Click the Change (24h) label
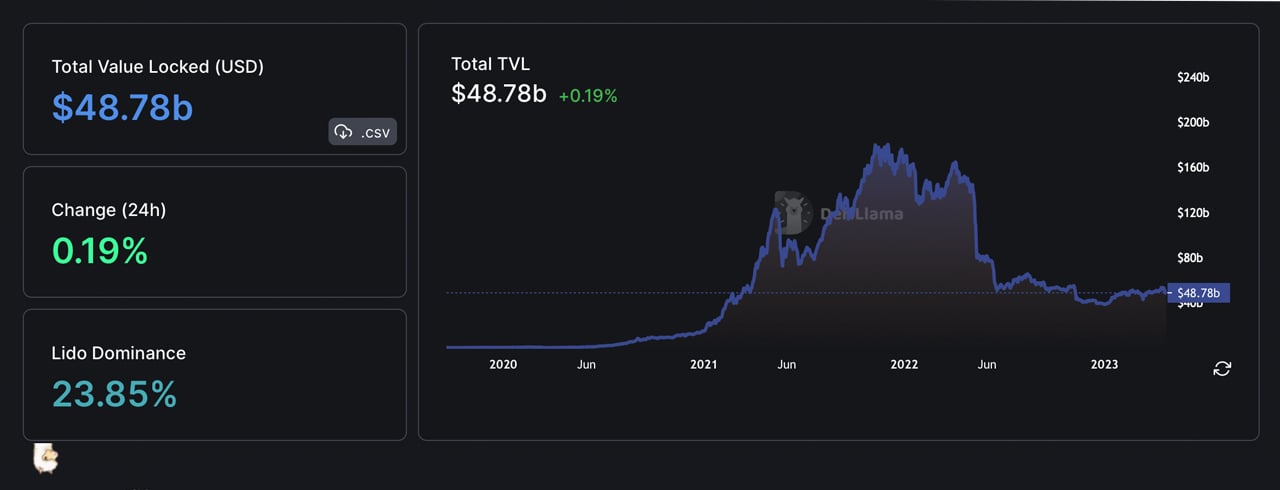This screenshot has height=490, width=1280. click(x=109, y=210)
